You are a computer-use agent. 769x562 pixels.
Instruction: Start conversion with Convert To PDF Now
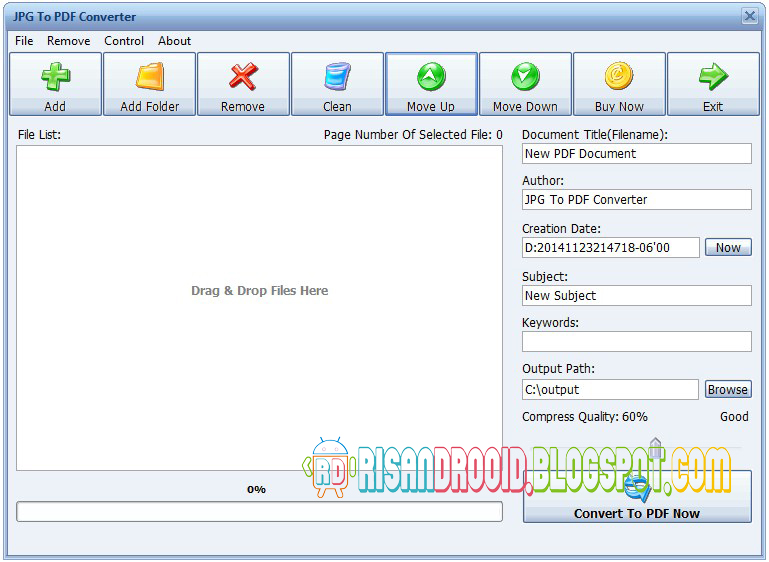[x=637, y=496]
